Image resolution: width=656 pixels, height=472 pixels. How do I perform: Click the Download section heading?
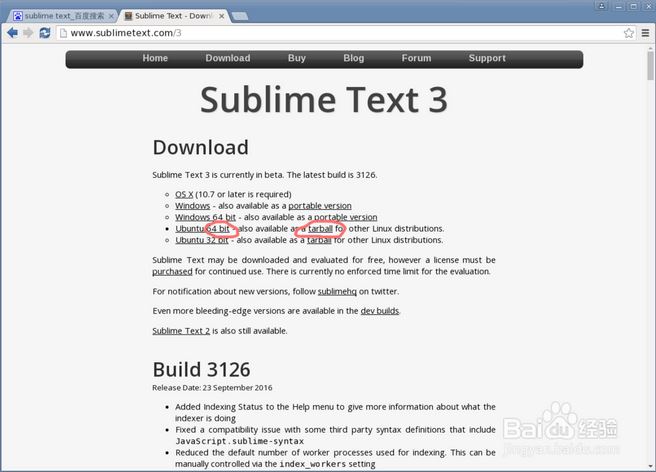point(200,147)
